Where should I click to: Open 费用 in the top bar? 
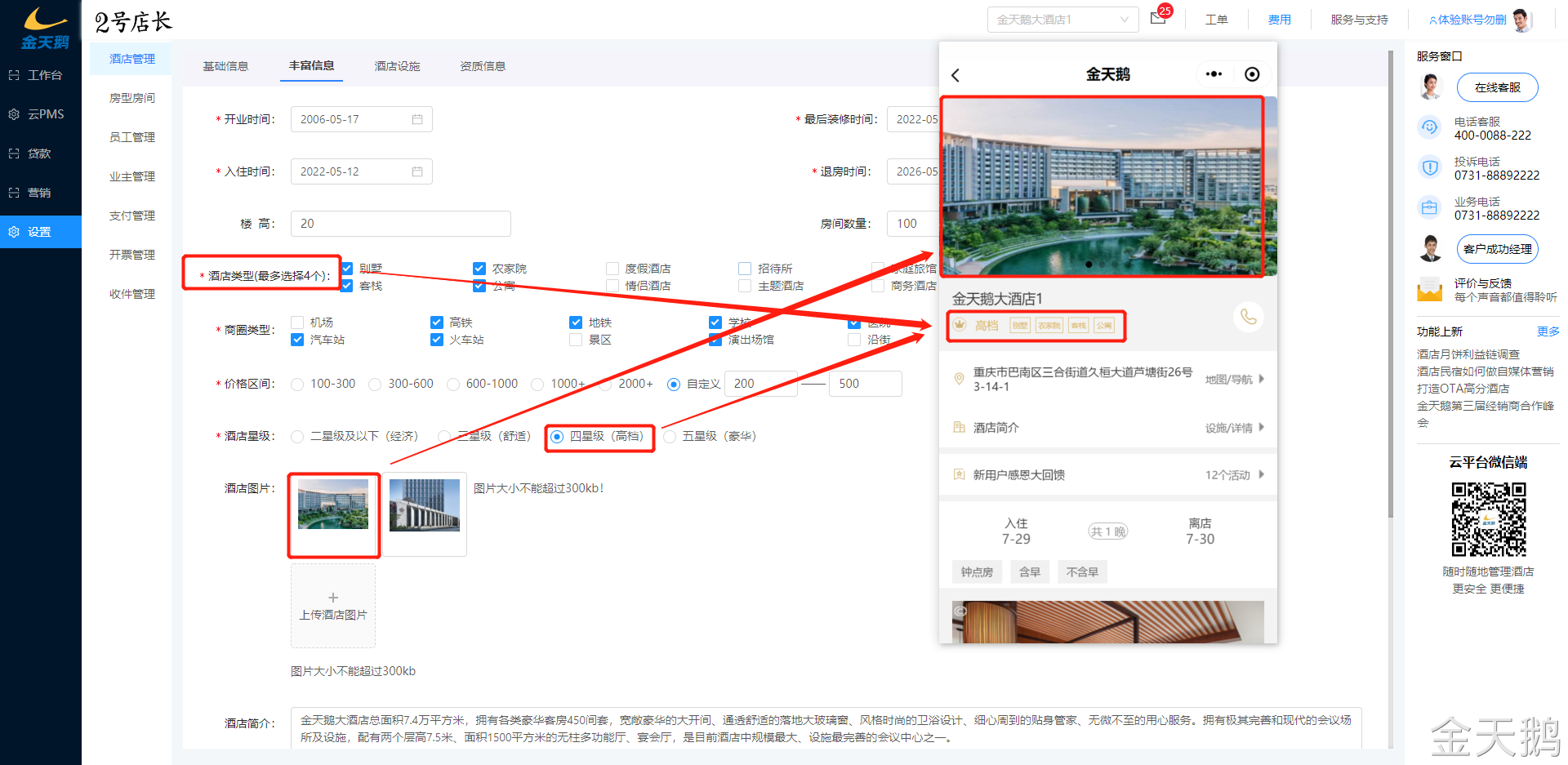pos(1279,20)
